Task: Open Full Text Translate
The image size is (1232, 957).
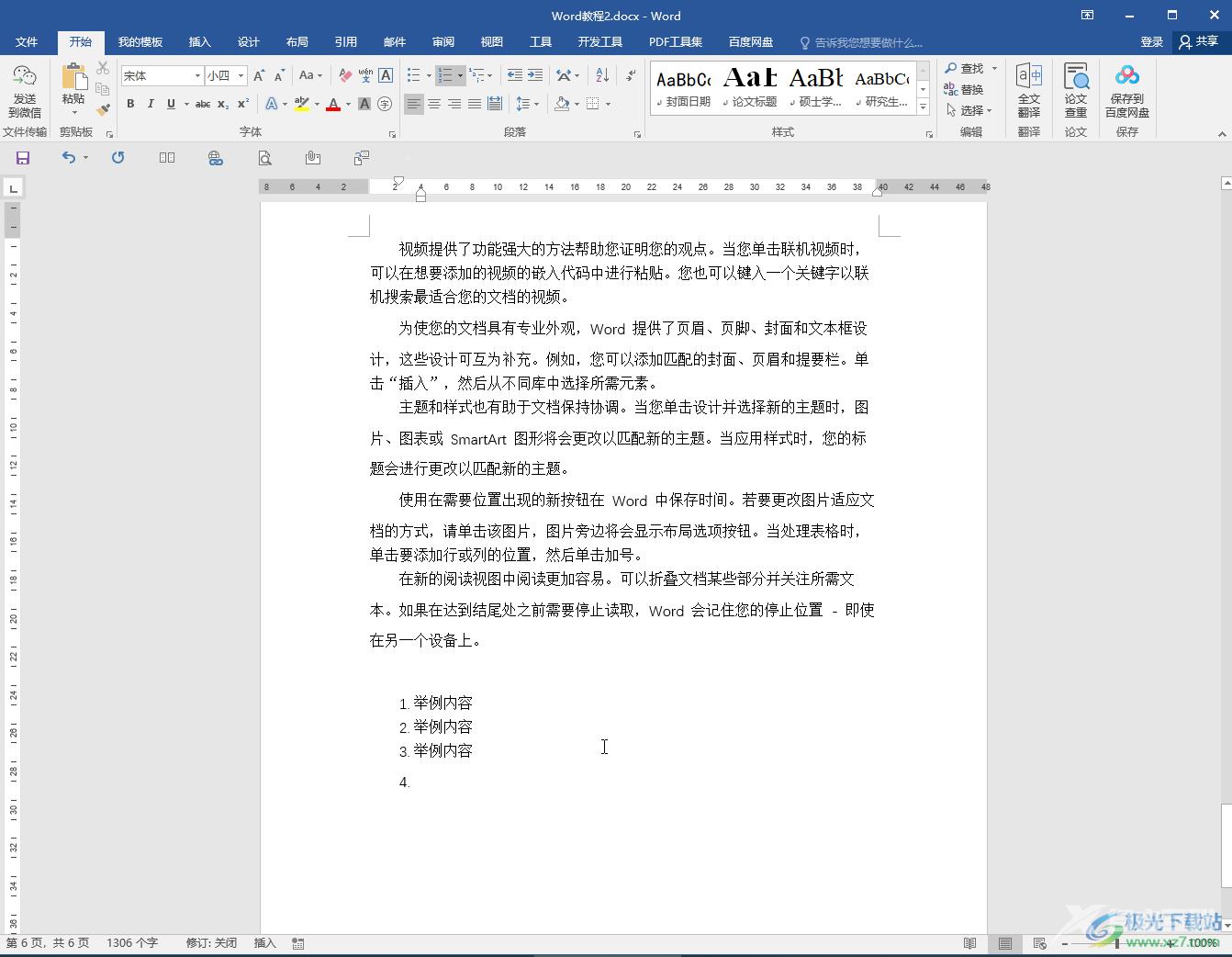Action: (1029, 91)
